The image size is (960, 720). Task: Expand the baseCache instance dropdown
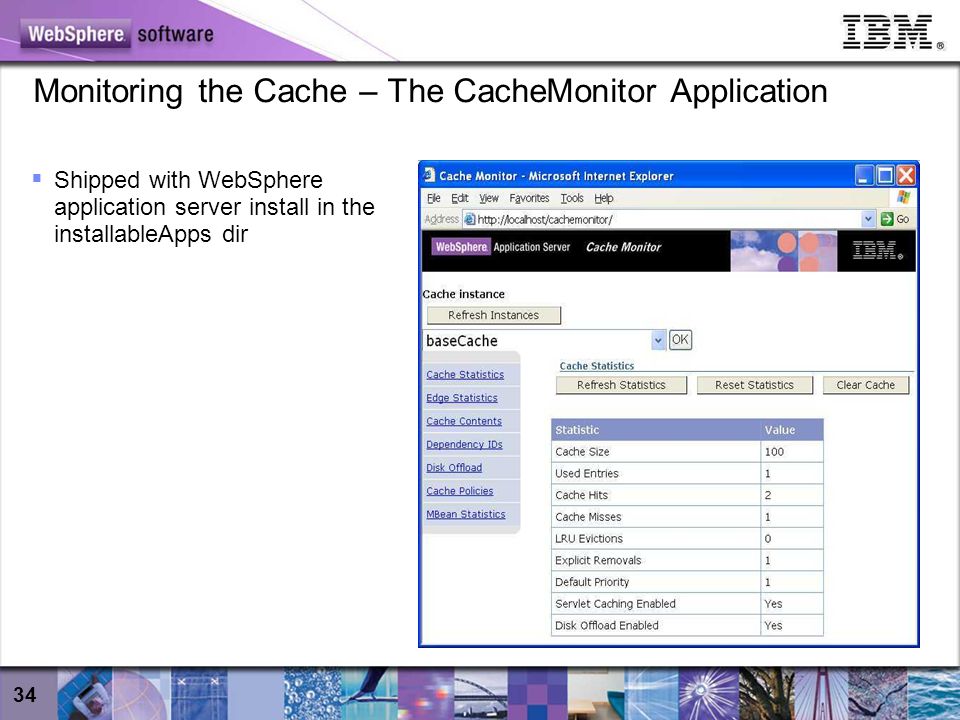tap(658, 340)
